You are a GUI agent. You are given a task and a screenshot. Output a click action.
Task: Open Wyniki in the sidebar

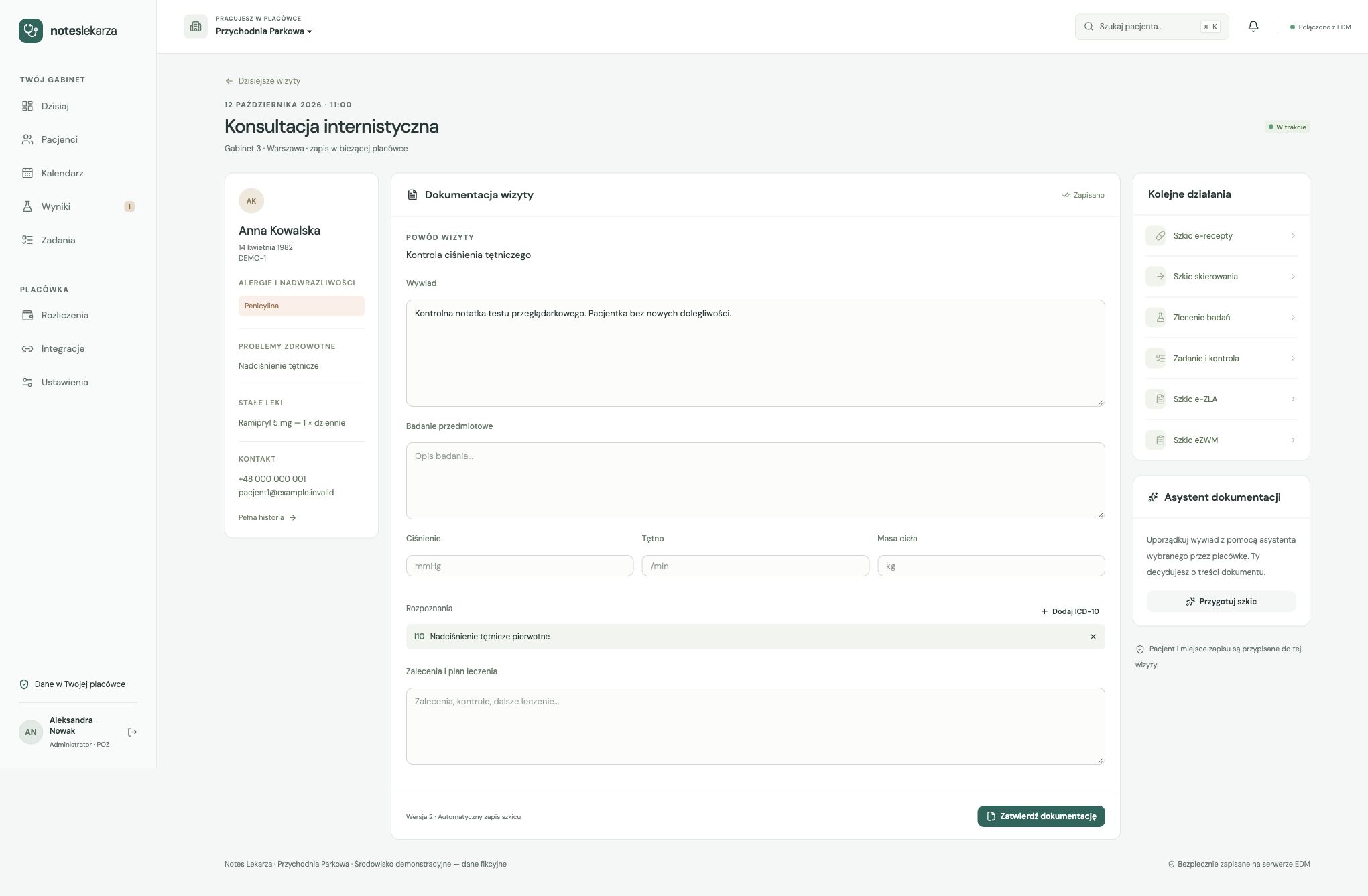78,206
